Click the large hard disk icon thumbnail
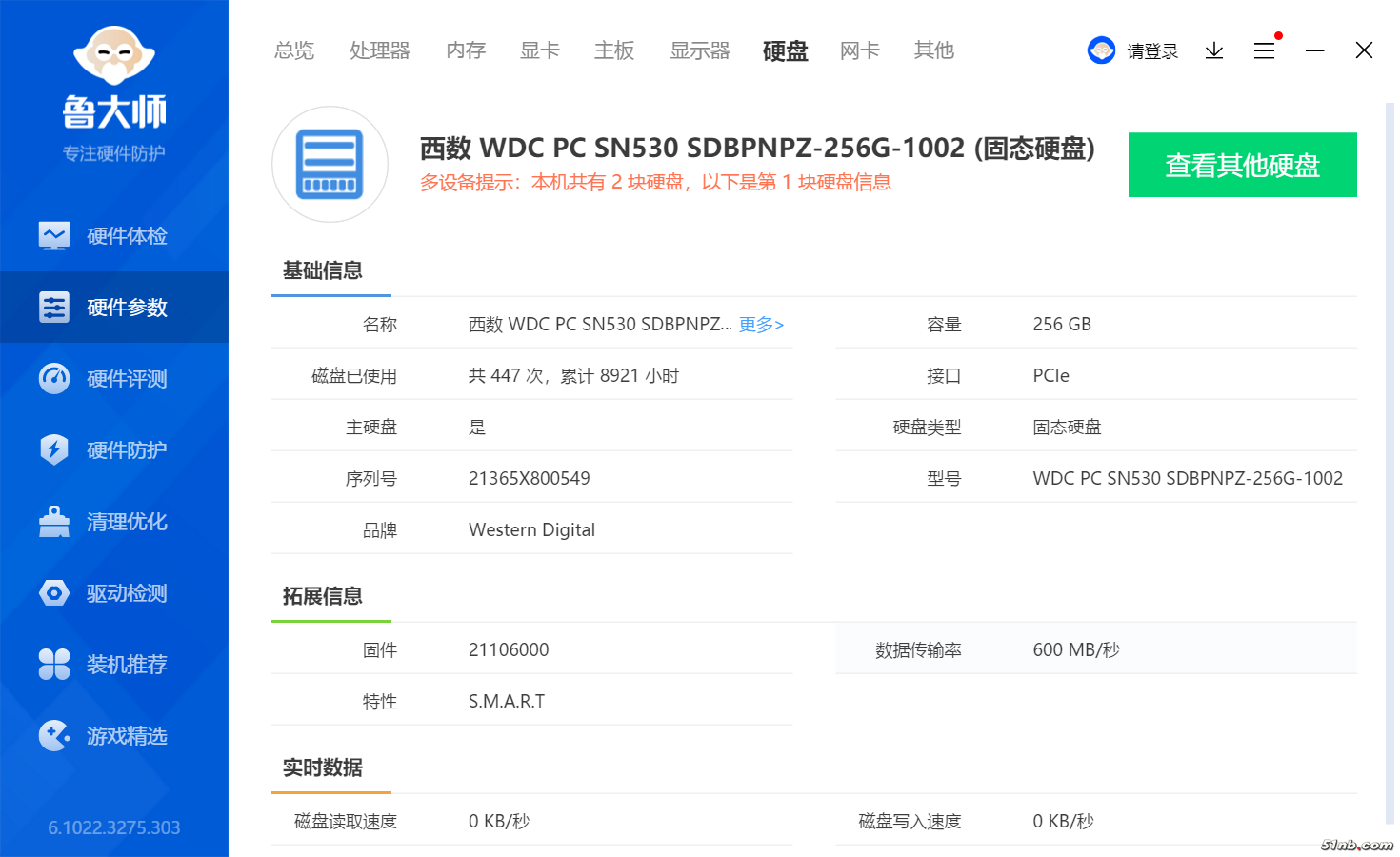The width and height of the screenshot is (1400, 857). pos(330,164)
